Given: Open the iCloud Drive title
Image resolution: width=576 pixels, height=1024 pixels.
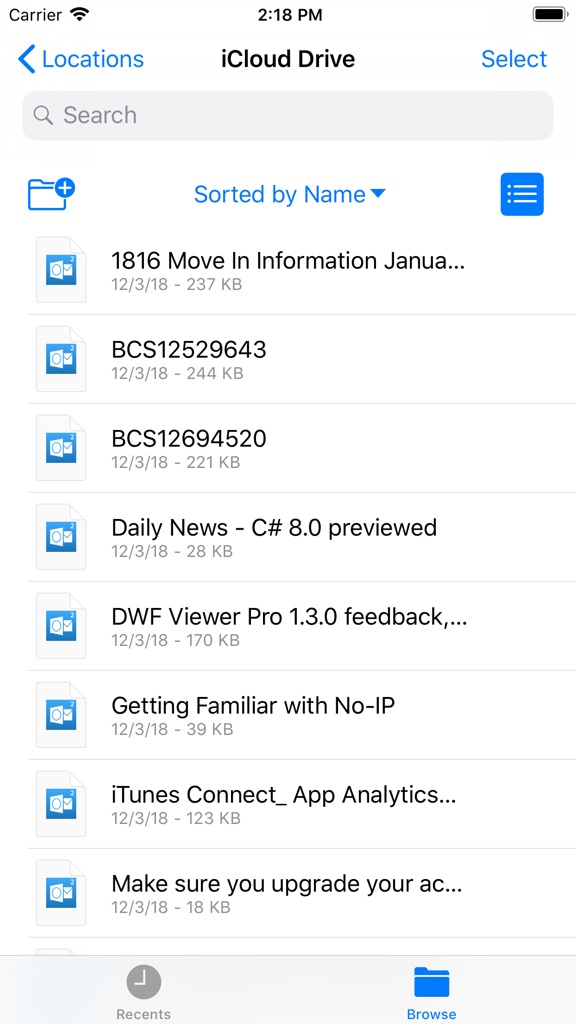Looking at the screenshot, I should (x=287, y=59).
